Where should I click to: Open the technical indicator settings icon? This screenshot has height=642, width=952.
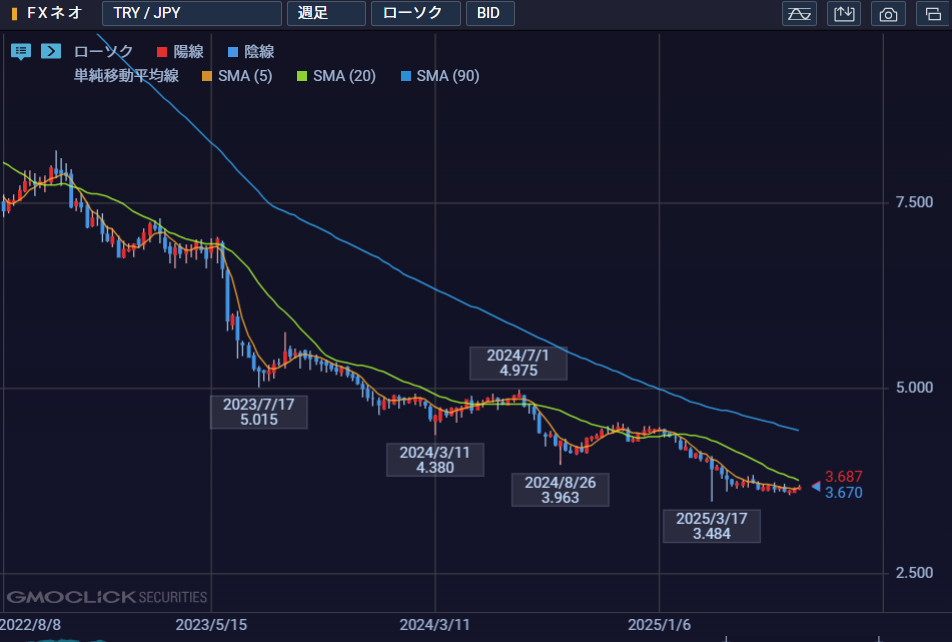(799, 13)
